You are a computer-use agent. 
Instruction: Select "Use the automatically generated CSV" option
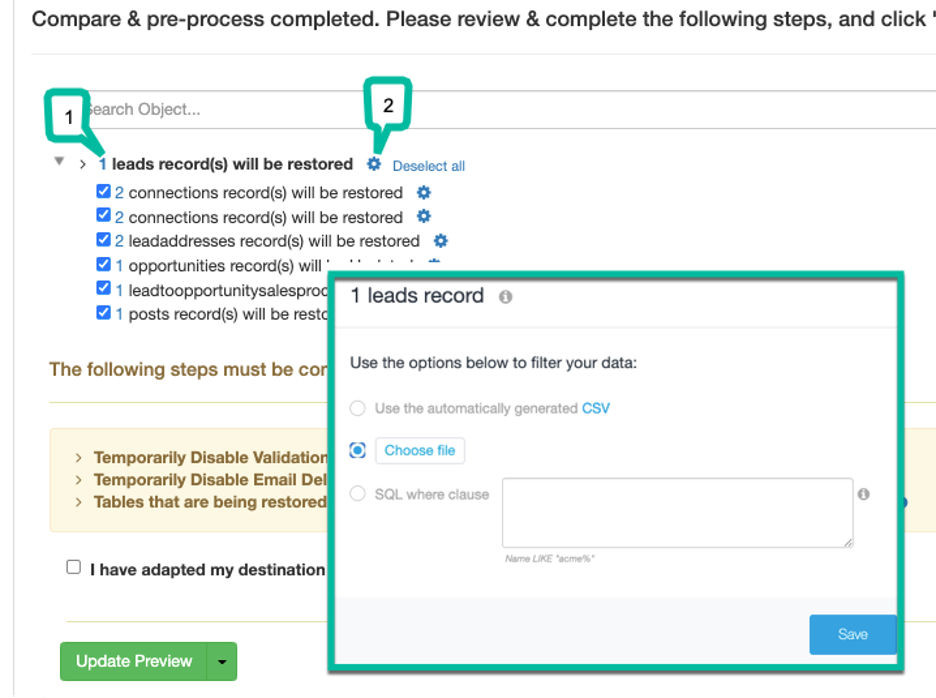pos(358,408)
